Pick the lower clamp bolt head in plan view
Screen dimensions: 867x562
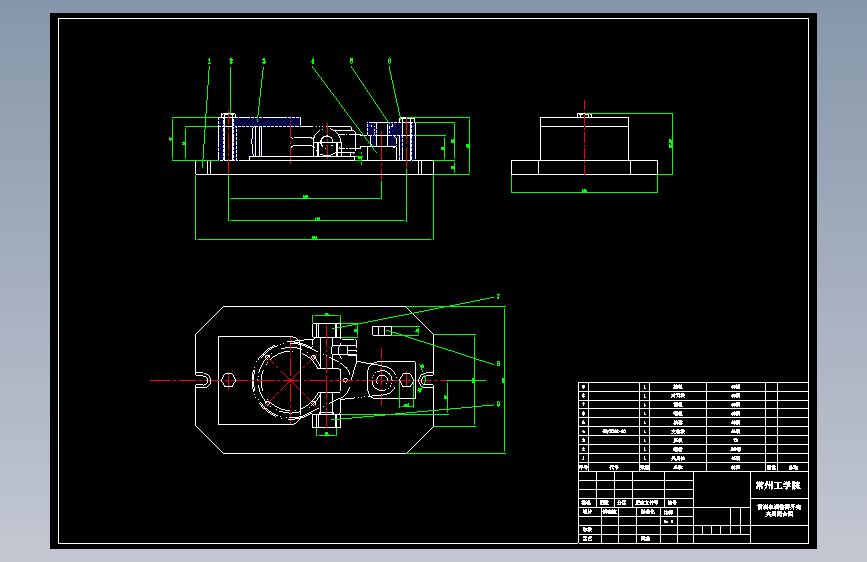pyautogui.click(x=326, y=420)
